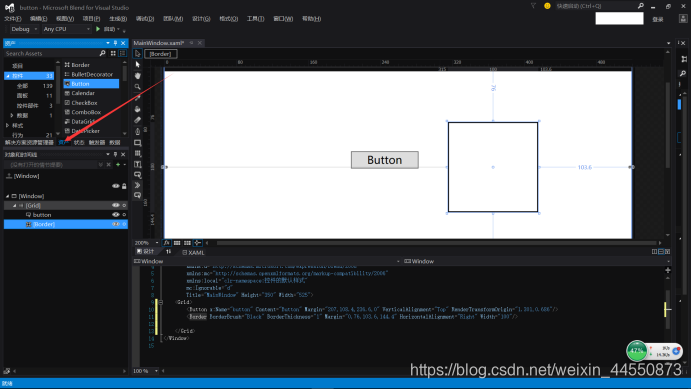
Task: Click the [Border] breadcrumb button
Action: [160, 54]
